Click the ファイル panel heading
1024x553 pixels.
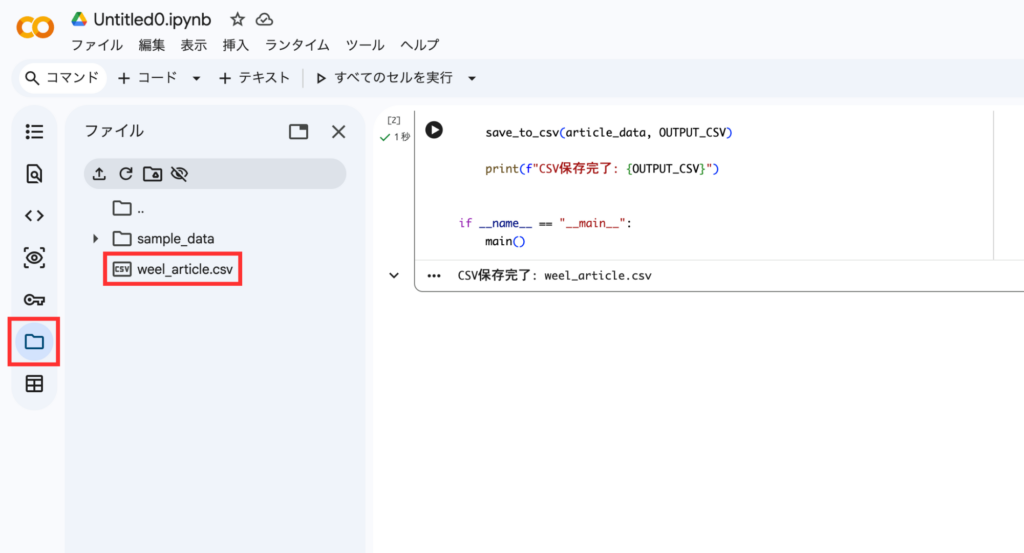tap(114, 131)
